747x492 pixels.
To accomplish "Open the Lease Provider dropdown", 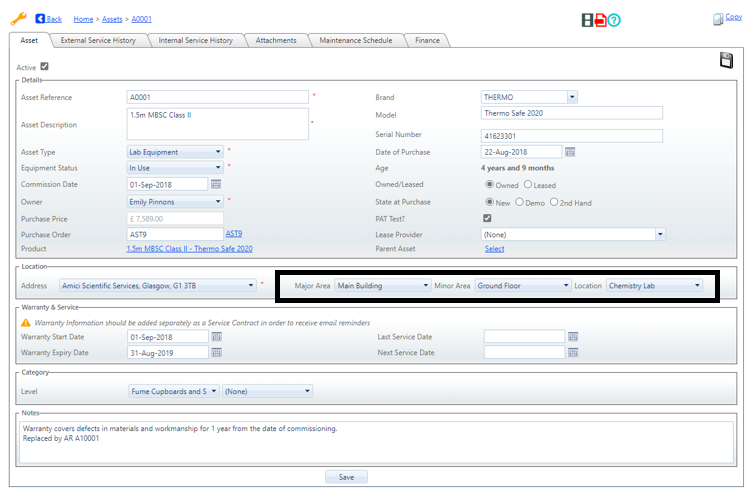I will point(573,234).
